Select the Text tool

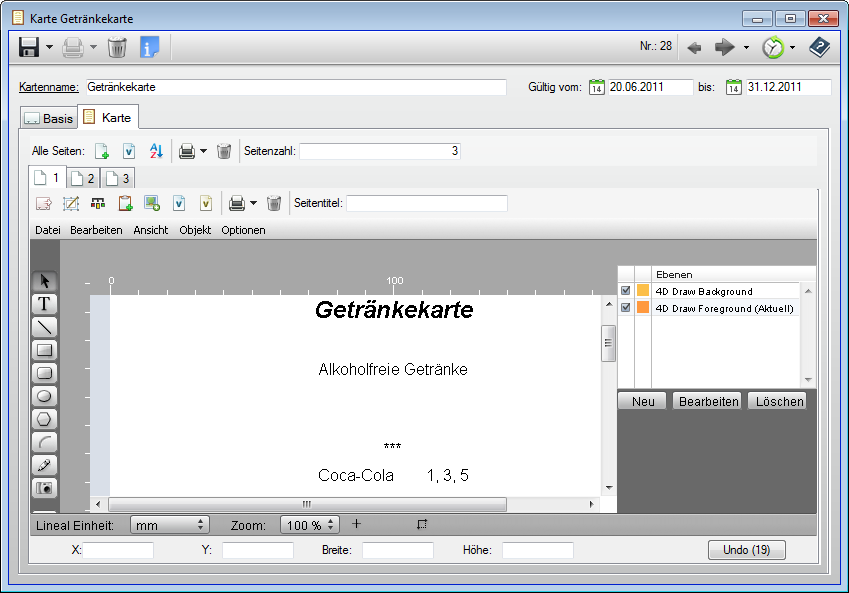44,303
